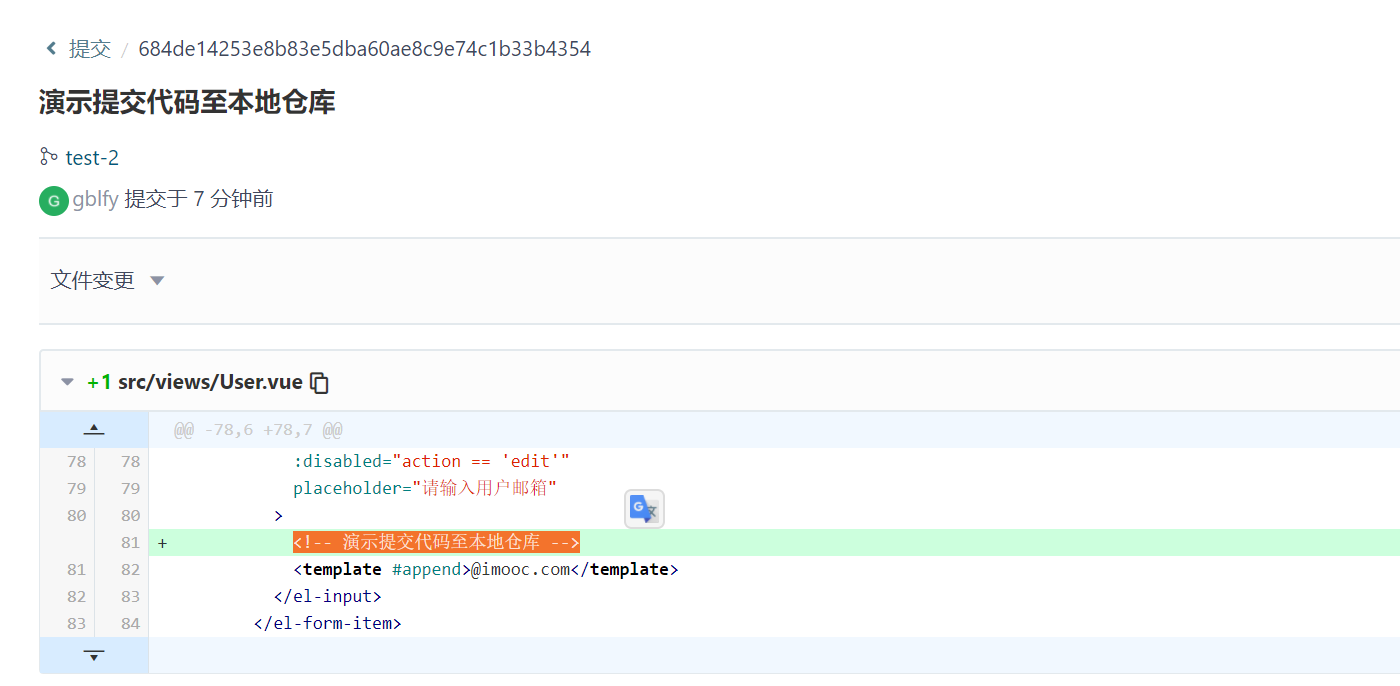Collapse the src/views/User.vue file diff
This screenshot has width=1400, height=686.
click(67, 382)
